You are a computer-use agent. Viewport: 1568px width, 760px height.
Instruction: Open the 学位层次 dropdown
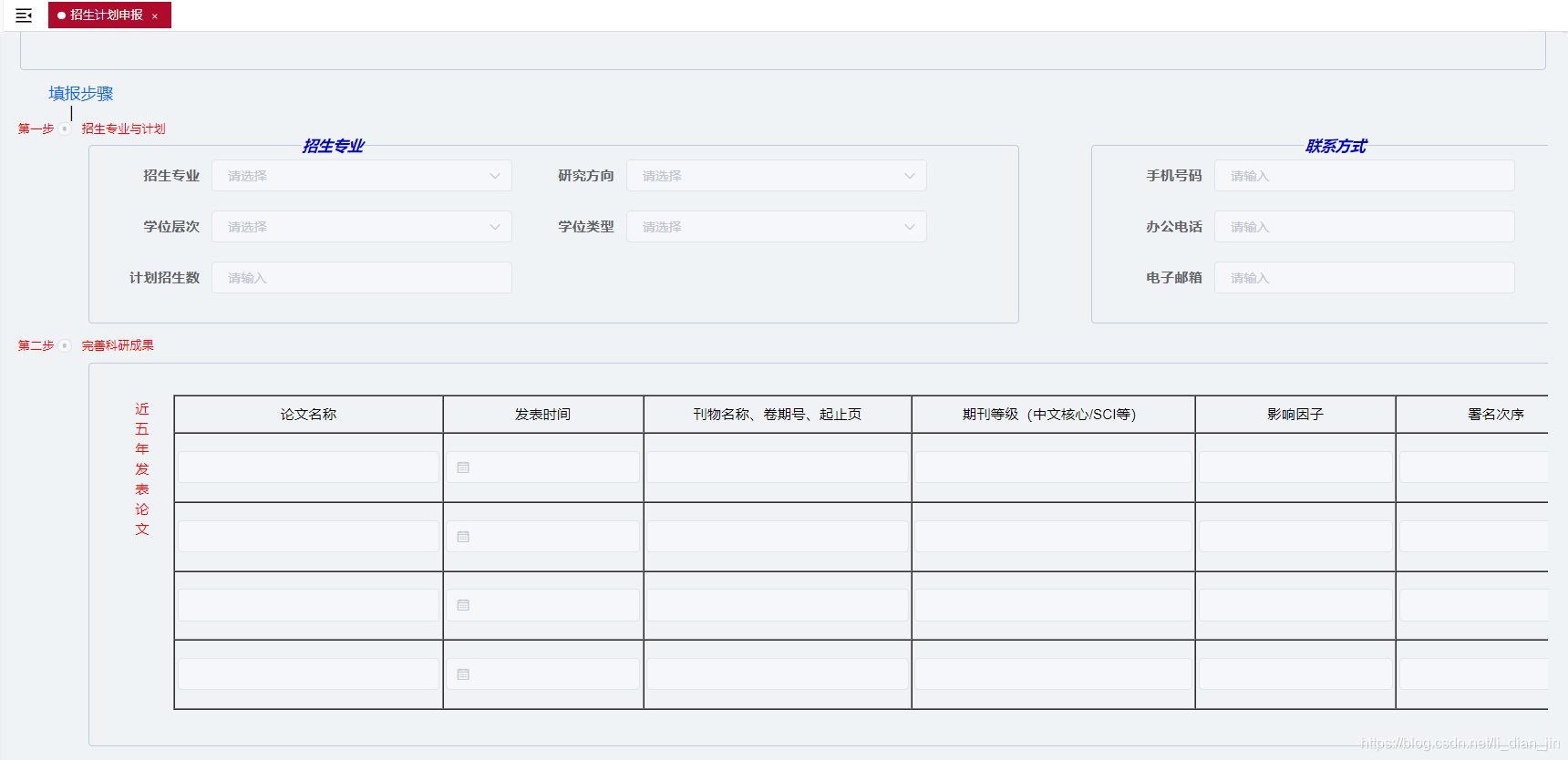coord(362,227)
